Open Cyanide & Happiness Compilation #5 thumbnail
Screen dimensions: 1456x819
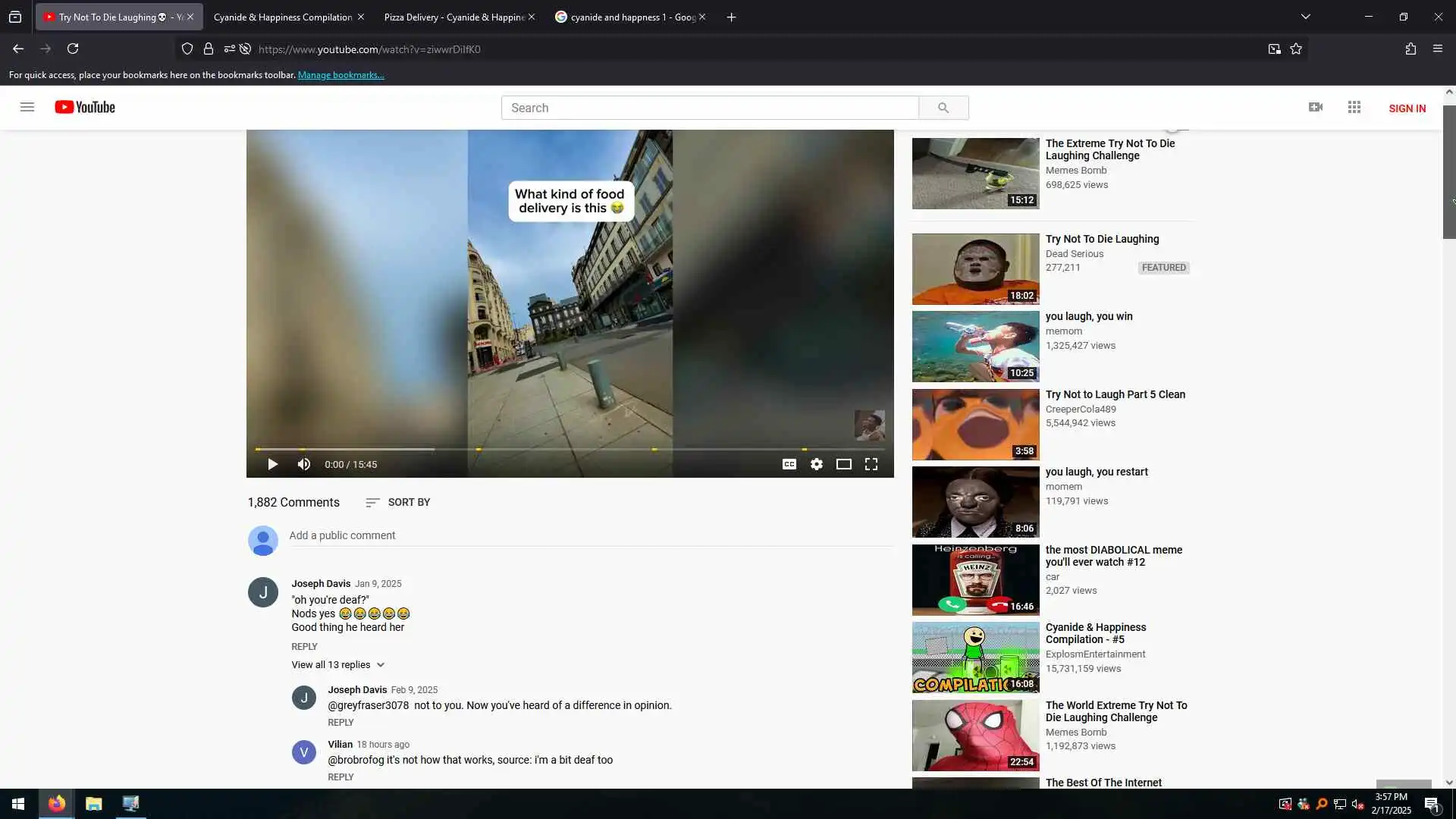click(x=975, y=657)
